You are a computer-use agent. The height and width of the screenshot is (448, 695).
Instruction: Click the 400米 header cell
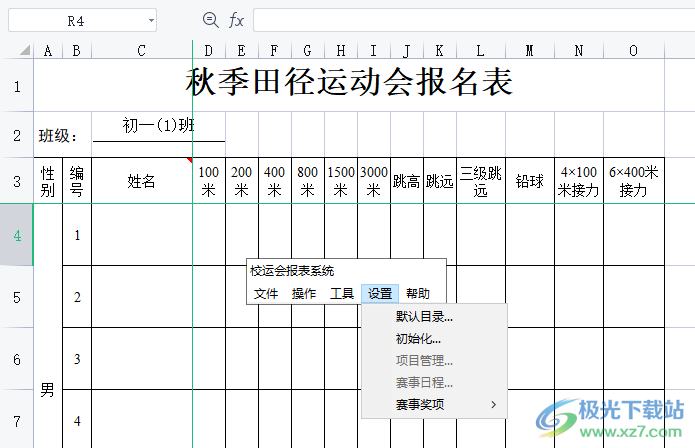coord(275,181)
